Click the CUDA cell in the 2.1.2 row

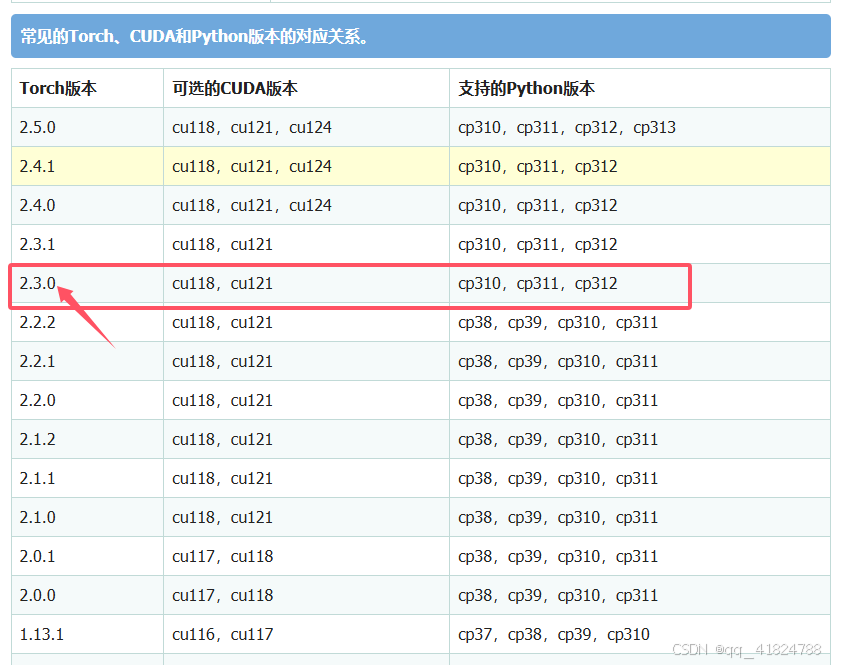pyautogui.click(x=306, y=439)
